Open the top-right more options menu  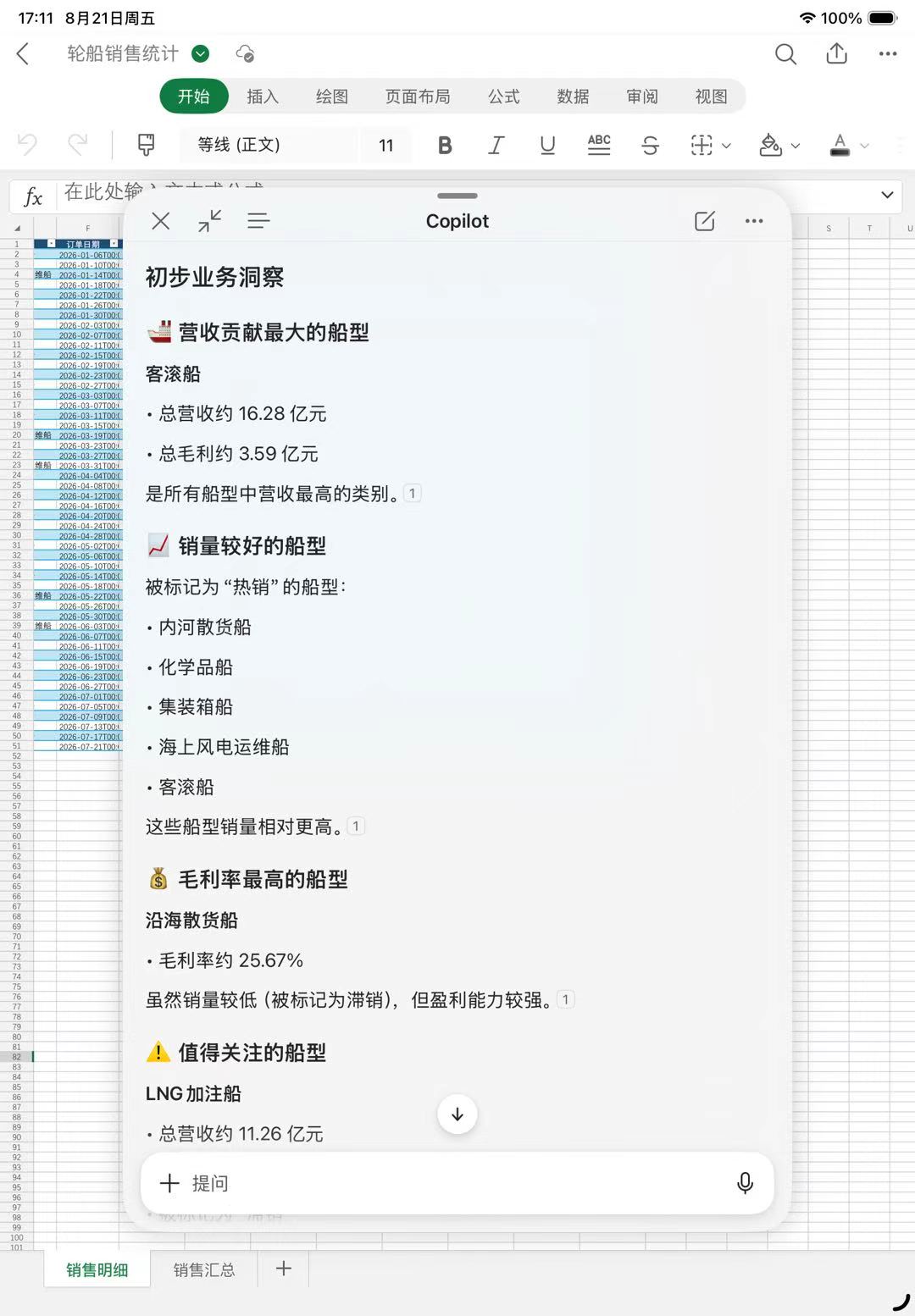point(887,54)
